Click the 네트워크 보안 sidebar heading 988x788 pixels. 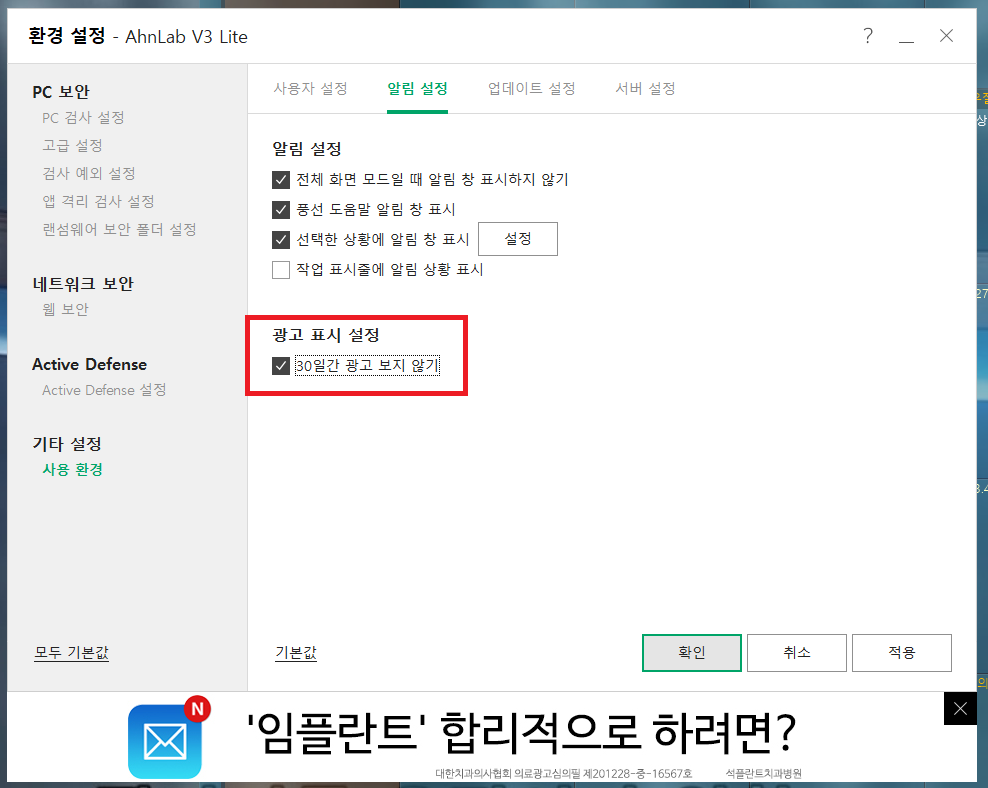click(x=83, y=284)
